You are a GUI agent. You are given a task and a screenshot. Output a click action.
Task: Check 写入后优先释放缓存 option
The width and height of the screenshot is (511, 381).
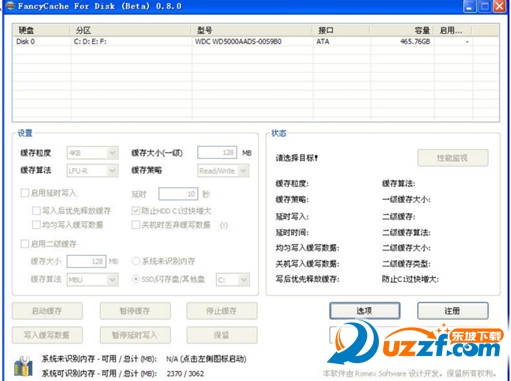(x=36, y=210)
